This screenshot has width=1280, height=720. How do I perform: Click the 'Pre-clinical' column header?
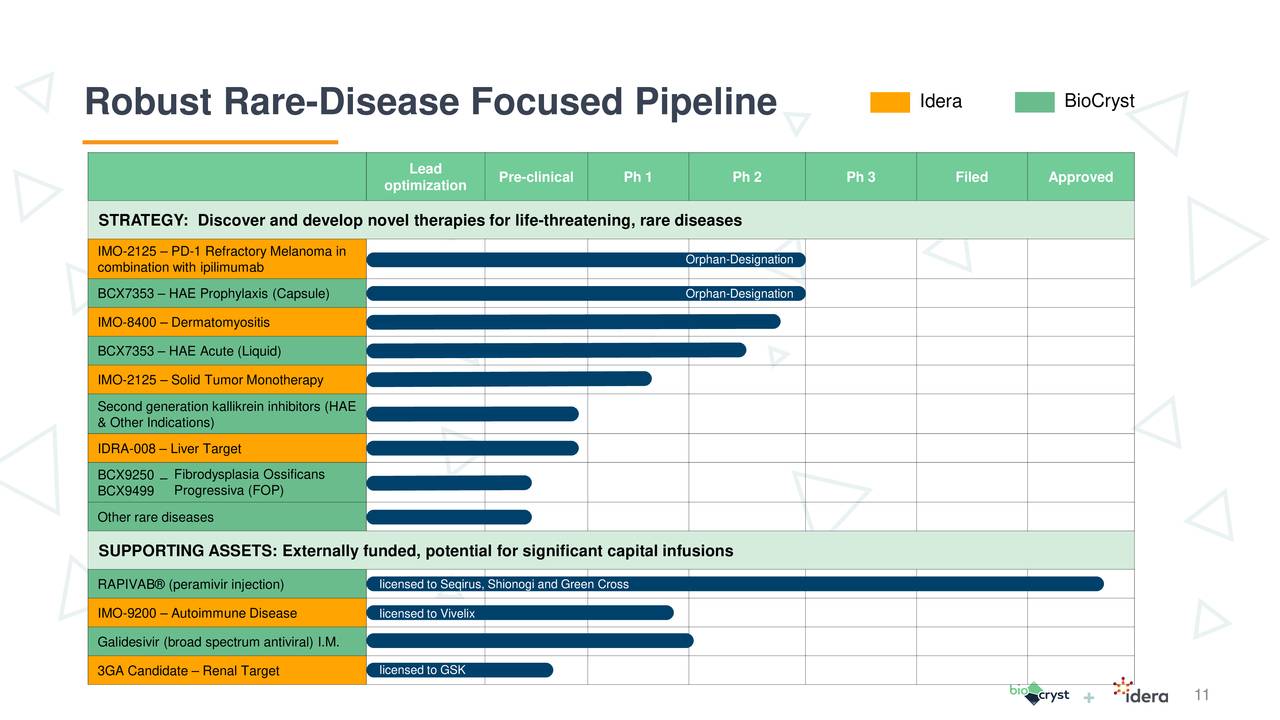(536, 177)
